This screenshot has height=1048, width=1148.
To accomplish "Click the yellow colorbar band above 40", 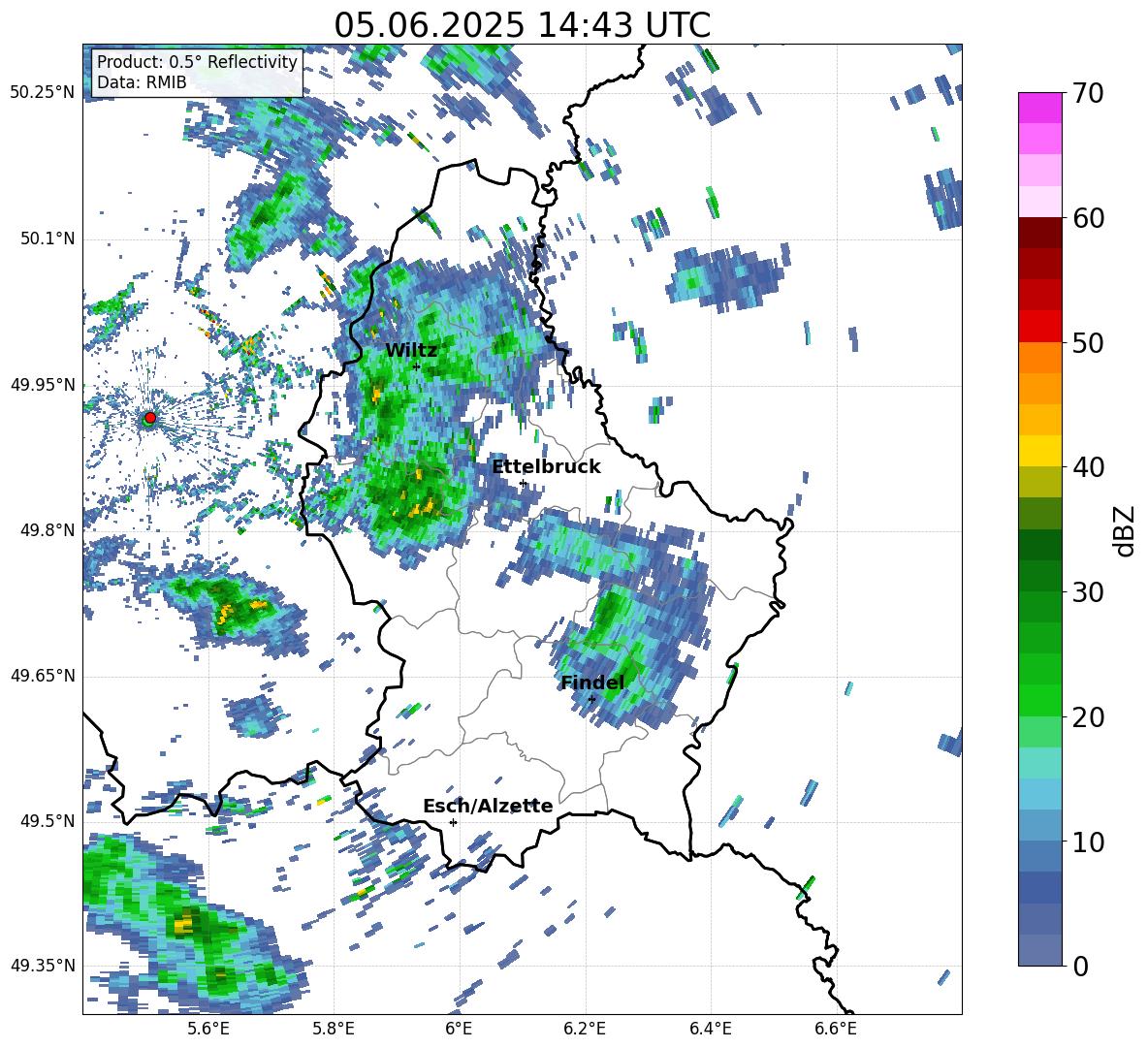I will point(1039,451).
